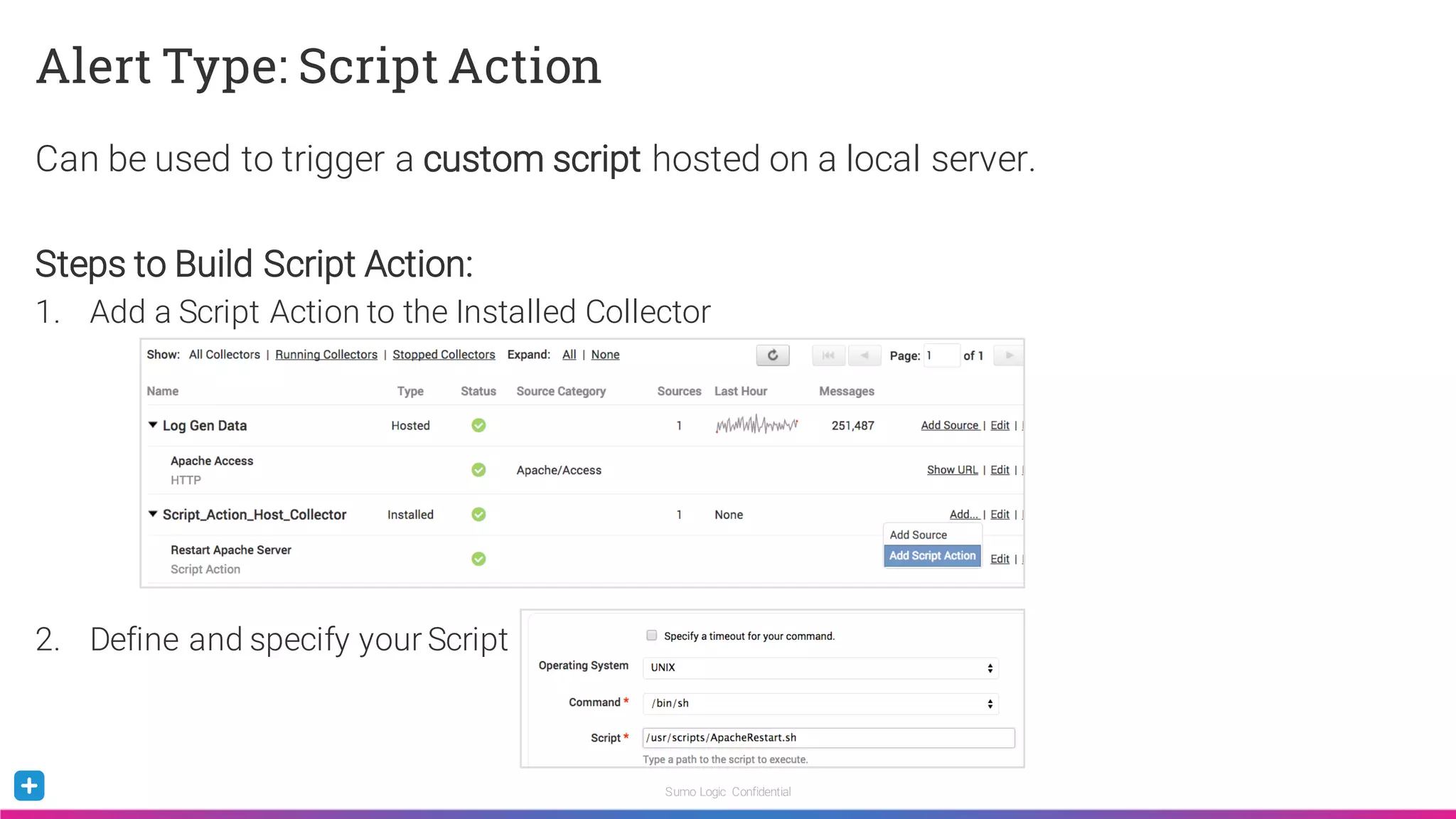Edit the Restart Apache Server script action
Viewport: 1456px width, 819px height.
1000,559
